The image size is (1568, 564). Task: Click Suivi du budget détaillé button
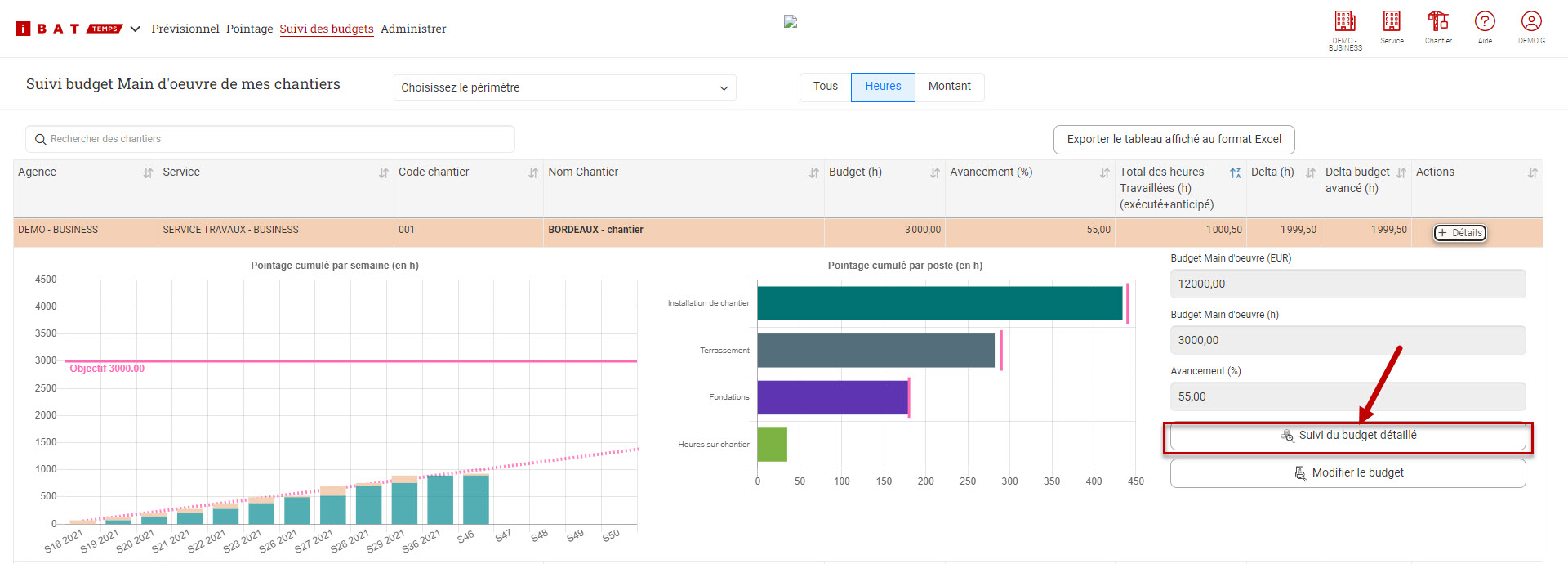(1347, 436)
